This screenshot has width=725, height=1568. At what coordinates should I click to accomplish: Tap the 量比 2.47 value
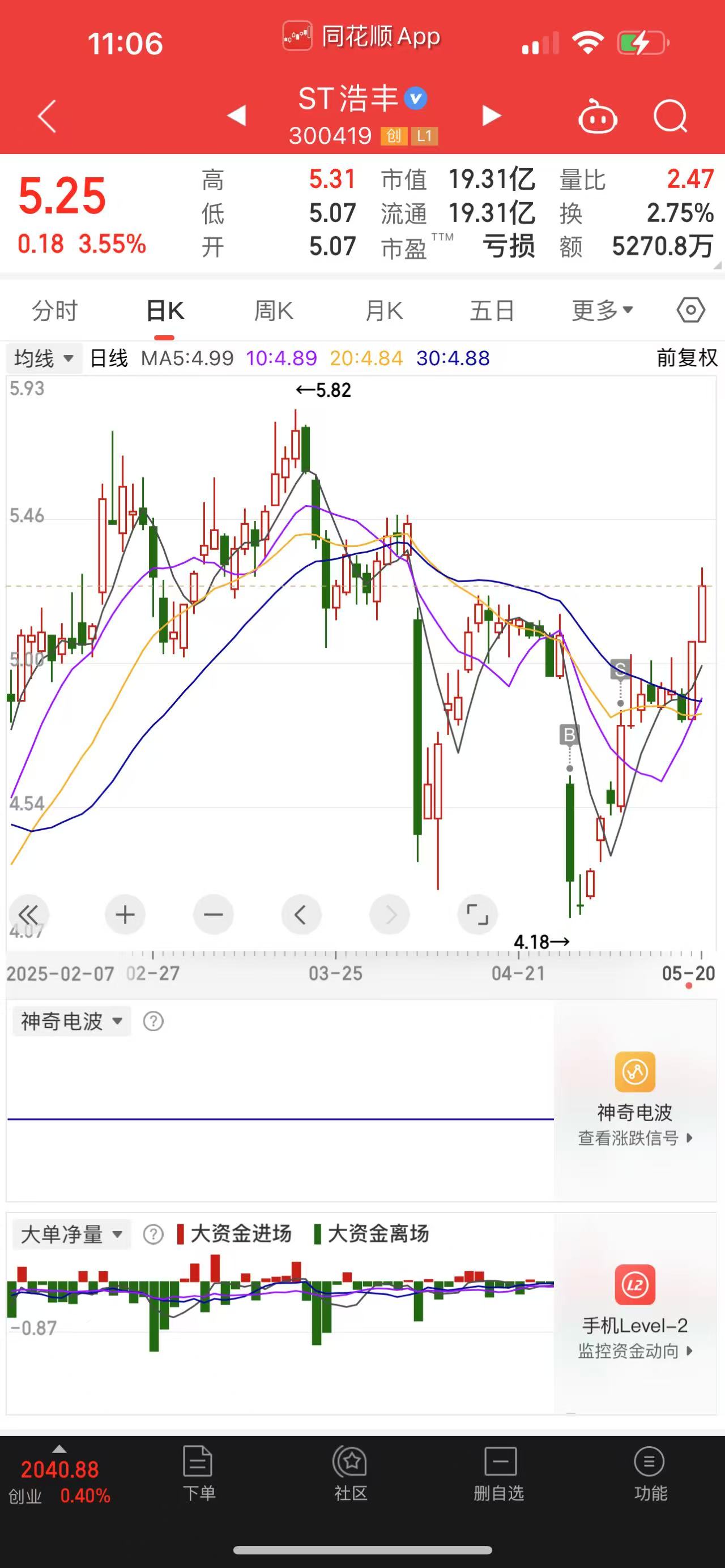pos(690,180)
